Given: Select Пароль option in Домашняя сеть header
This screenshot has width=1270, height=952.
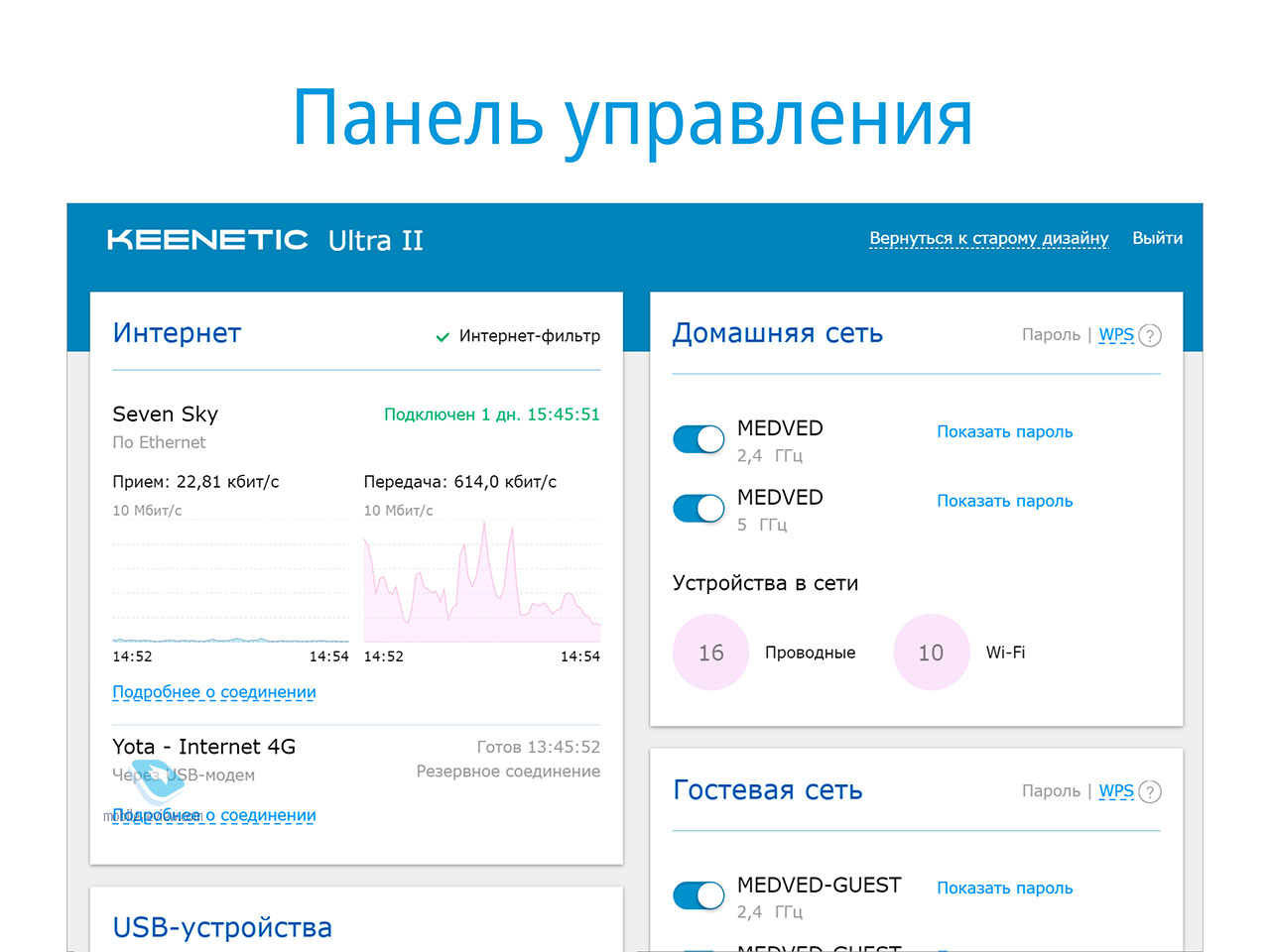Looking at the screenshot, I should 1051,335.
